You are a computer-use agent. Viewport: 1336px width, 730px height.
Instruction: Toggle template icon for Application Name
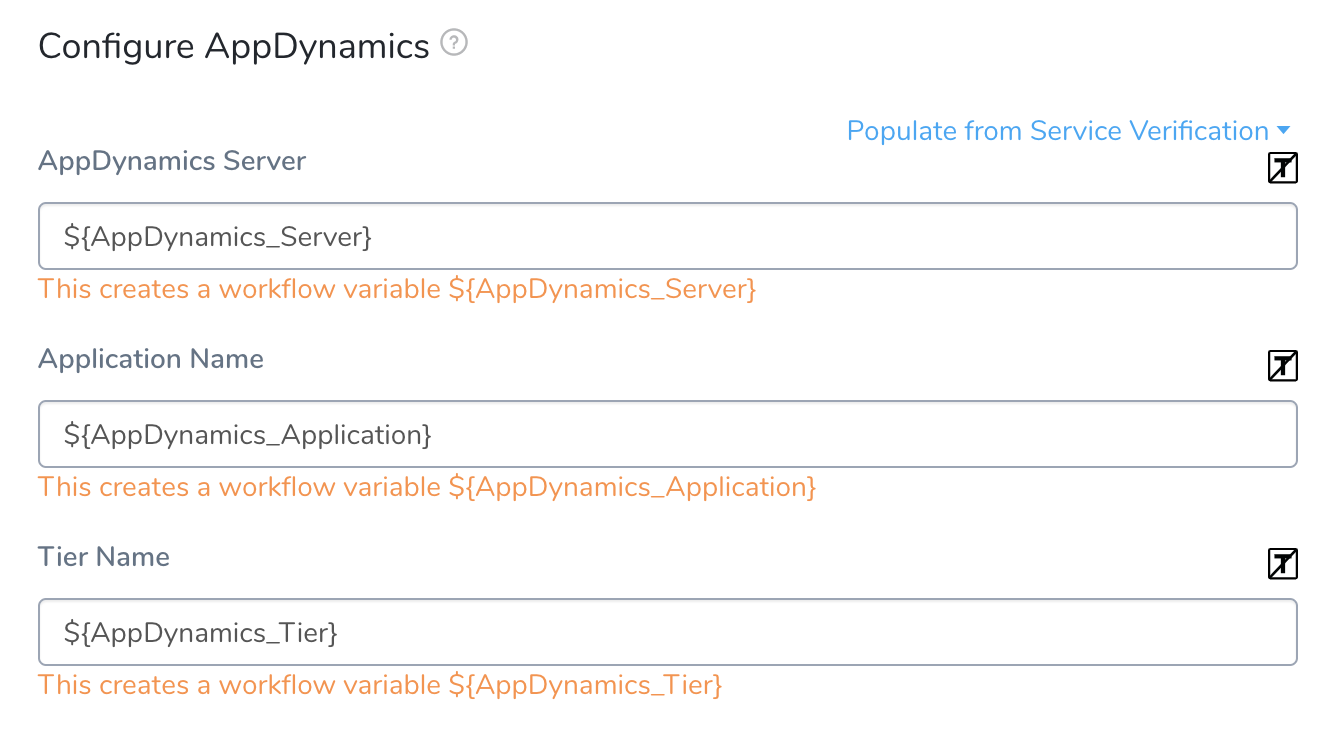1282,366
